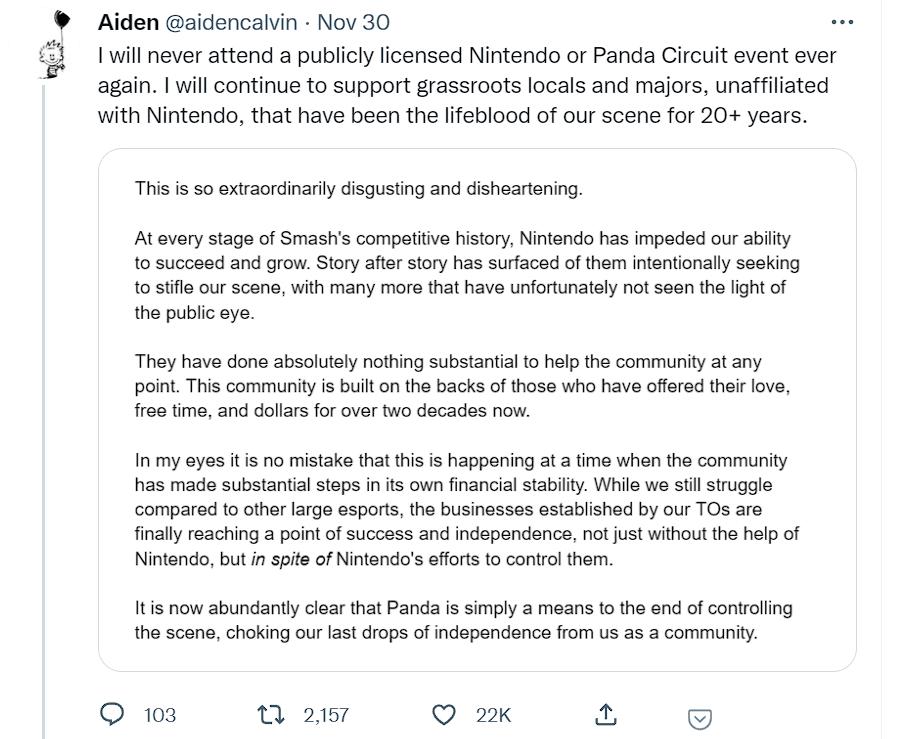Visit the @aidencalvin handle link
The height and width of the screenshot is (739, 904).
pyautogui.click(x=231, y=22)
